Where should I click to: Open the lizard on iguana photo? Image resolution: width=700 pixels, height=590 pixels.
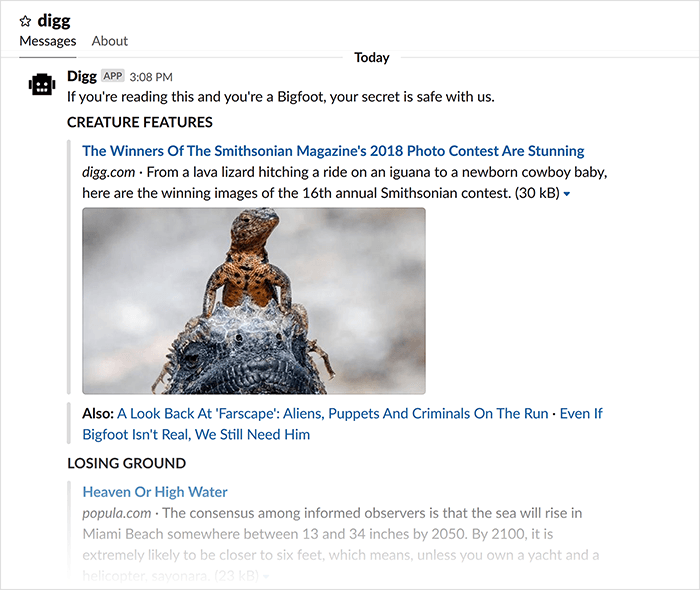(254, 300)
